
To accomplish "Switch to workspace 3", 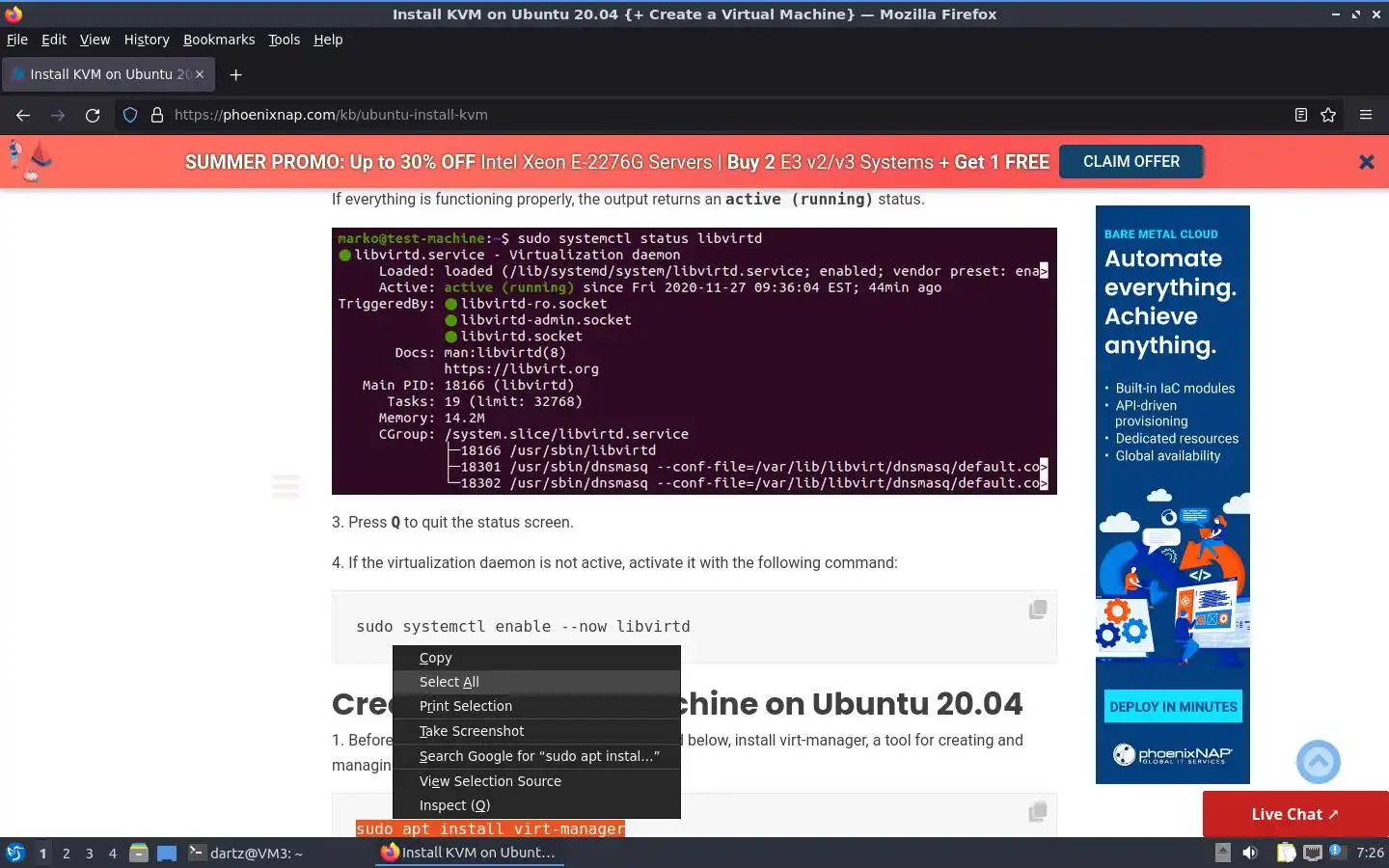I will click(90, 853).
